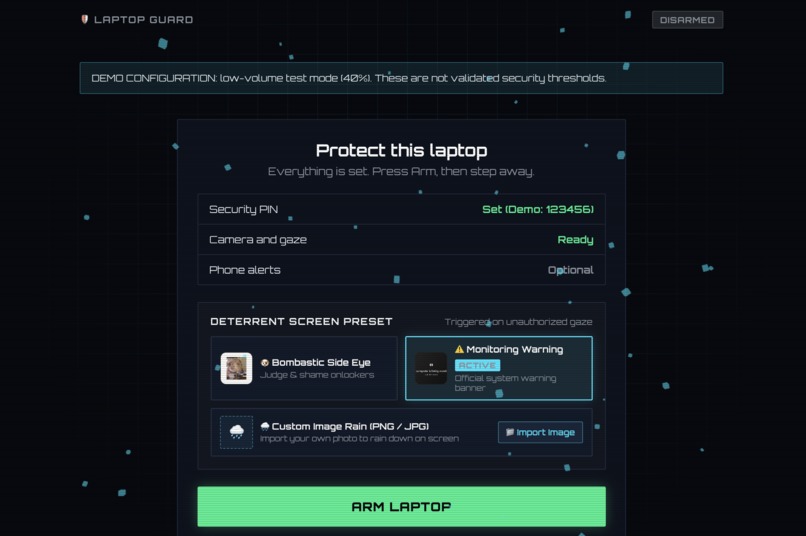Click the Ready status for camera
The height and width of the screenshot is (536, 806).
click(x=575, y=239)
